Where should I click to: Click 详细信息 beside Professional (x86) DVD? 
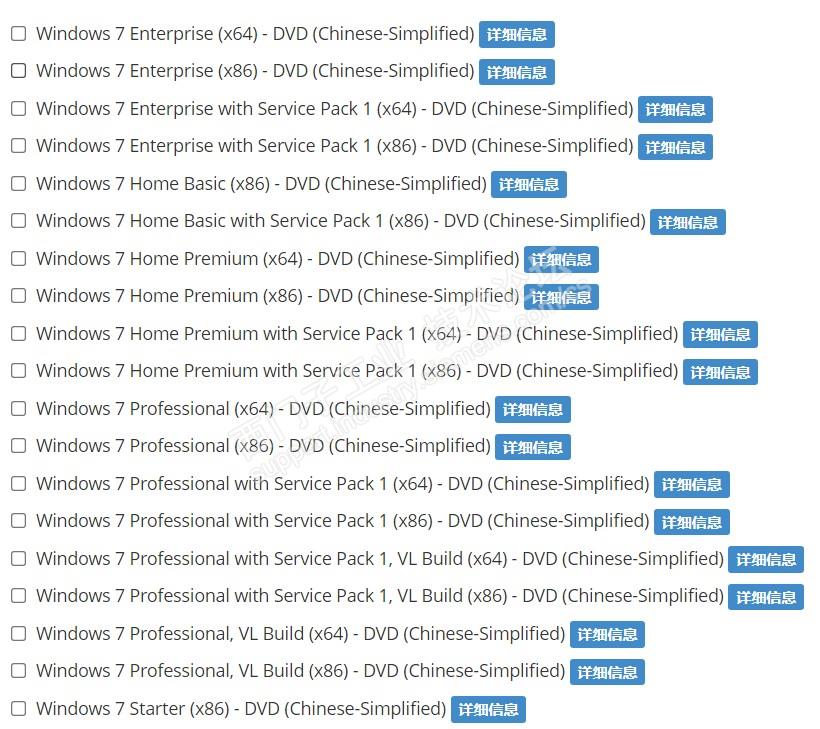[x=533, y=447]
